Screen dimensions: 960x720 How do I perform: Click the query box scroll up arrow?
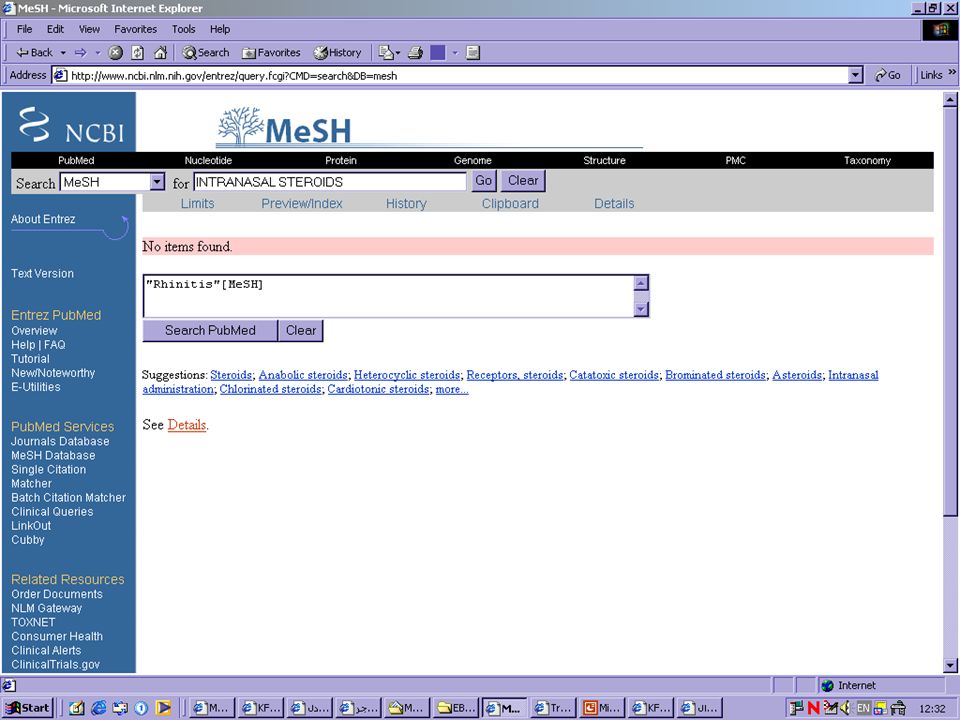pyautogui.click(x=640, y=283)
